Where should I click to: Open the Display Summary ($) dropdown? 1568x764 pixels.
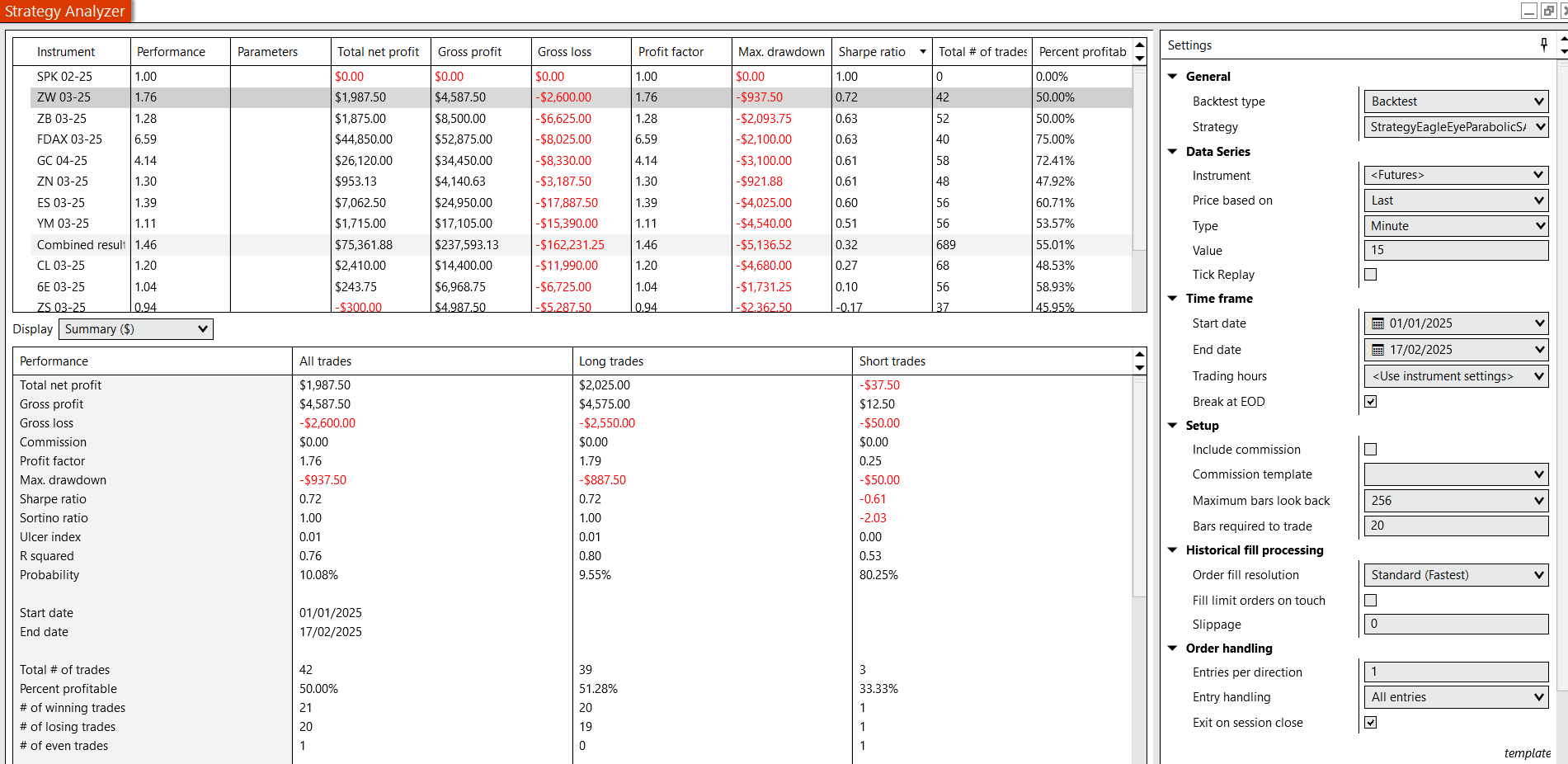pyautogui.click(x=136, y=329)
